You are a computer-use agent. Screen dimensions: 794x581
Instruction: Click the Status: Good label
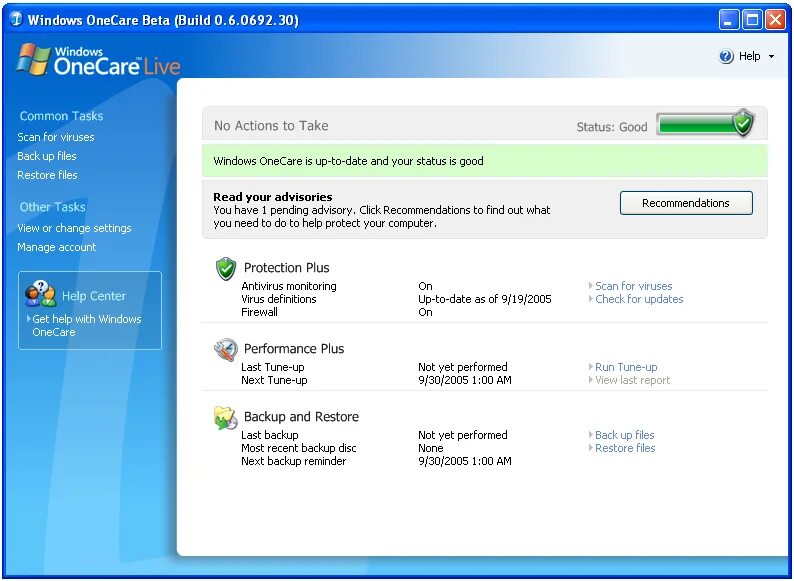point(612,127)
